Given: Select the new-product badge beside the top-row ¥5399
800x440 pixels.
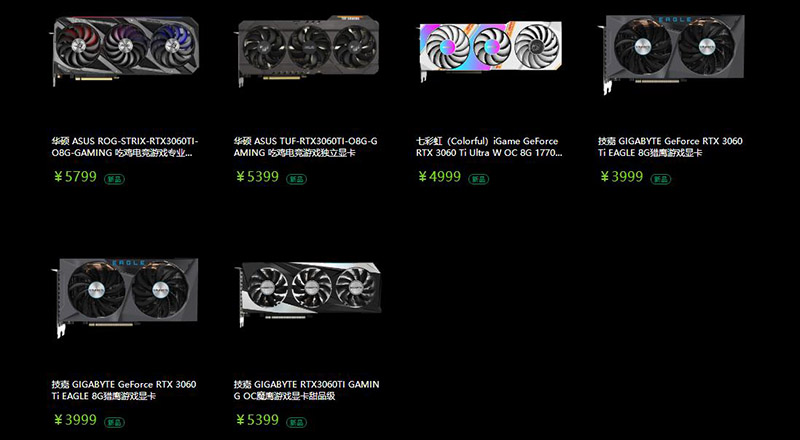Looking at the screenshot, I should [x=296, y=179].
